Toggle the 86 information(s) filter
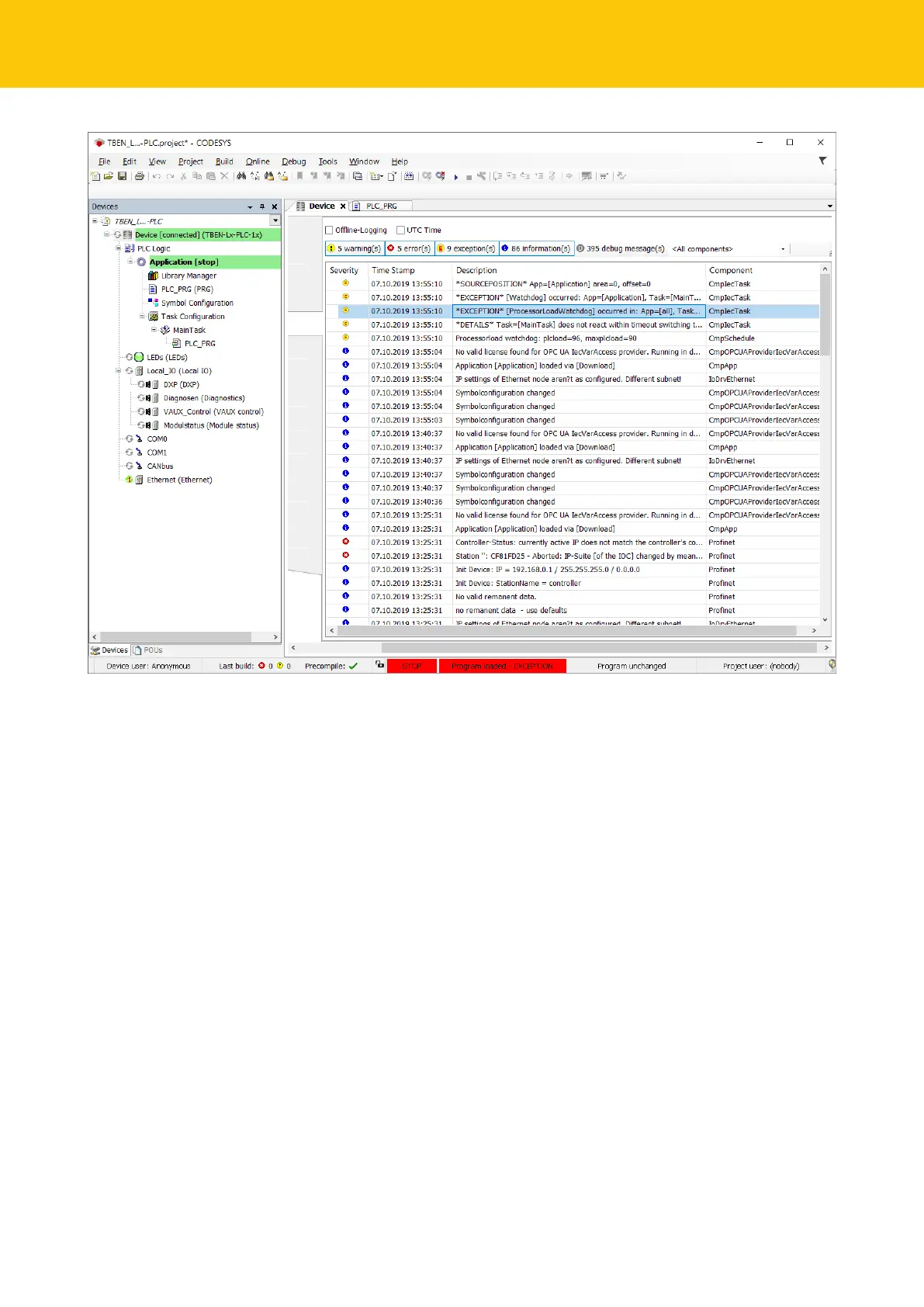 click(x=536, y=248)
